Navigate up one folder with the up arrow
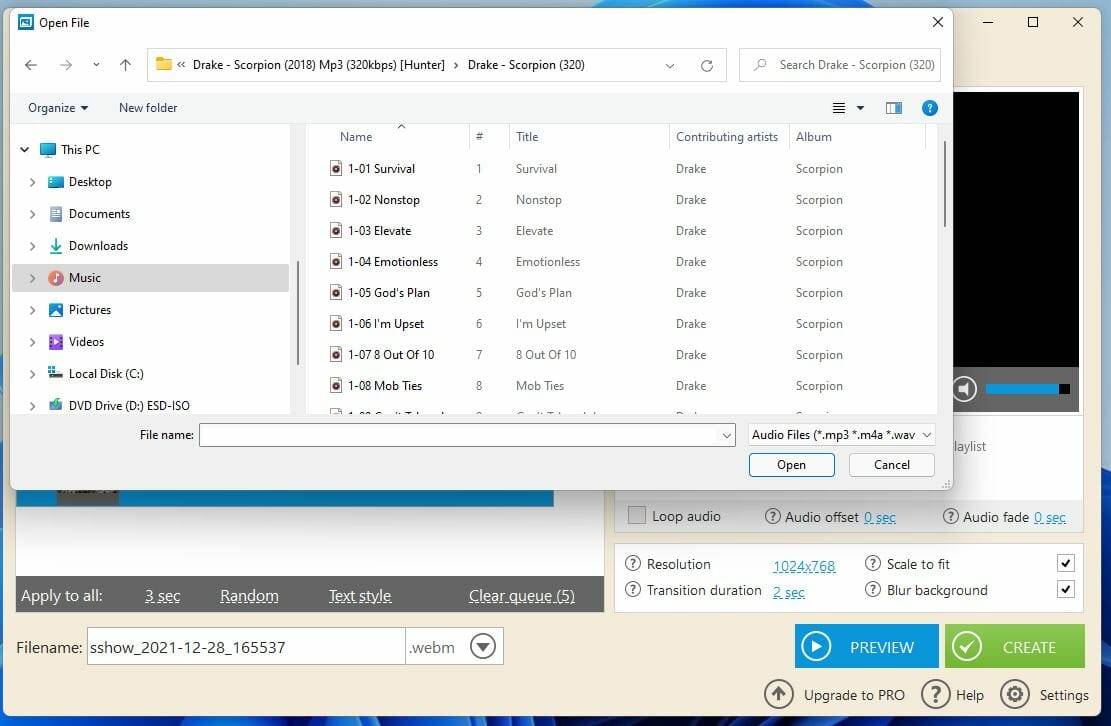 (124, 64)
